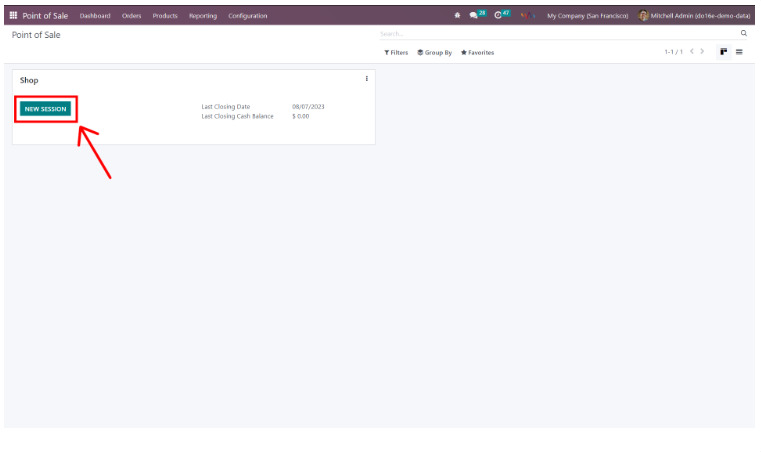Open the chat messages icon

[x=474, y=16]
